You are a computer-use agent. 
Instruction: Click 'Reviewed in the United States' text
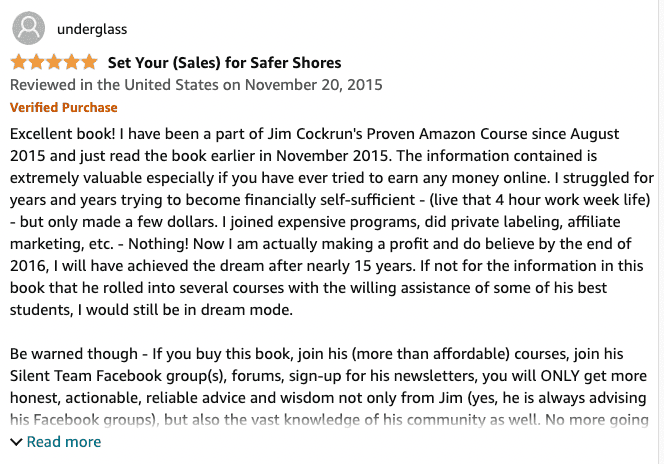pos(114,85)
